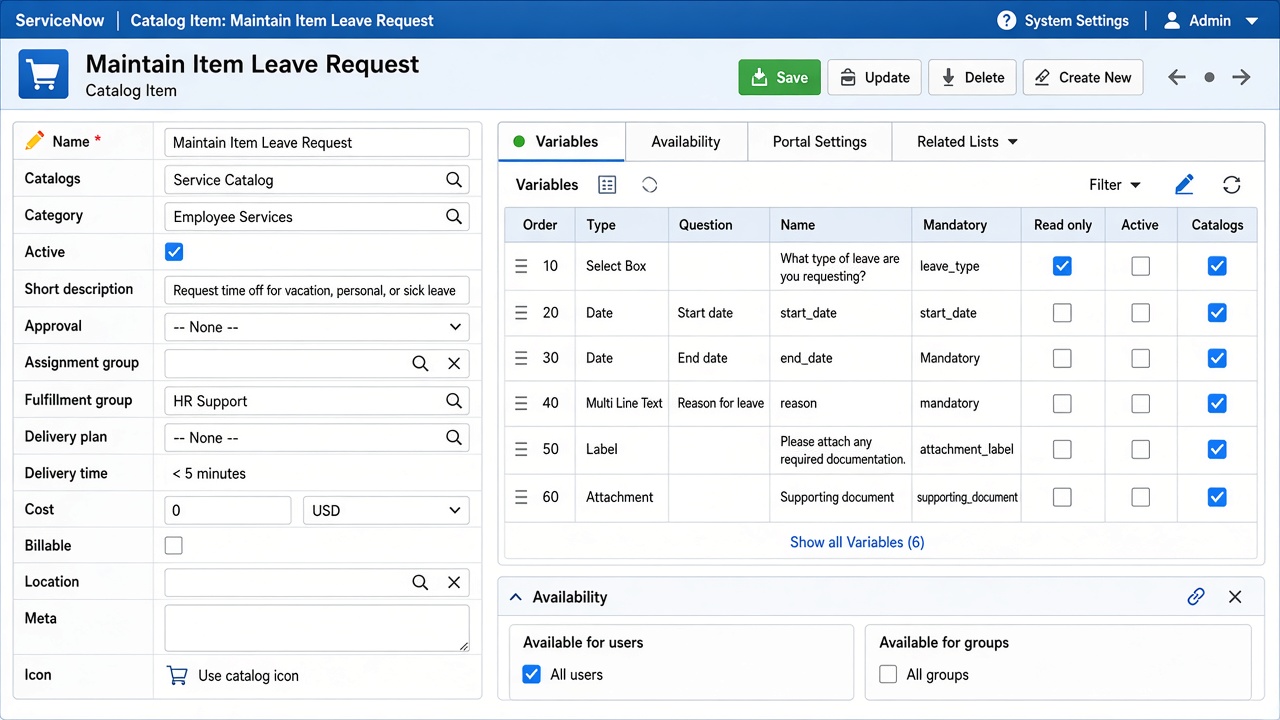Viewport: 1280px width, 720px height.
Task: Enable the Billable checkbox
Action: [174, 545]
